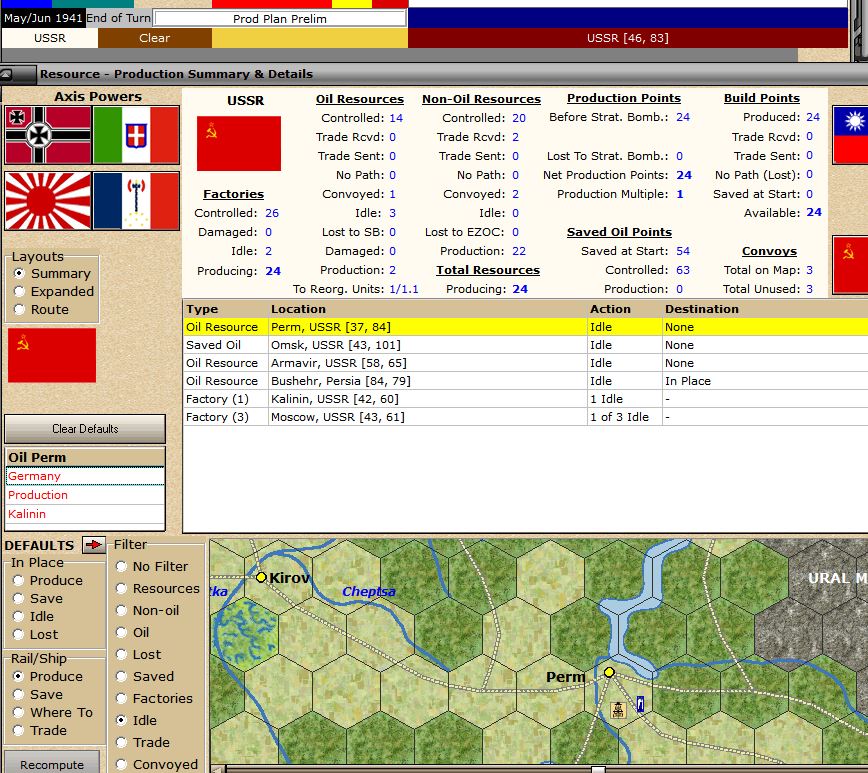Click the Kirov city marker on map

pos(261,578)
